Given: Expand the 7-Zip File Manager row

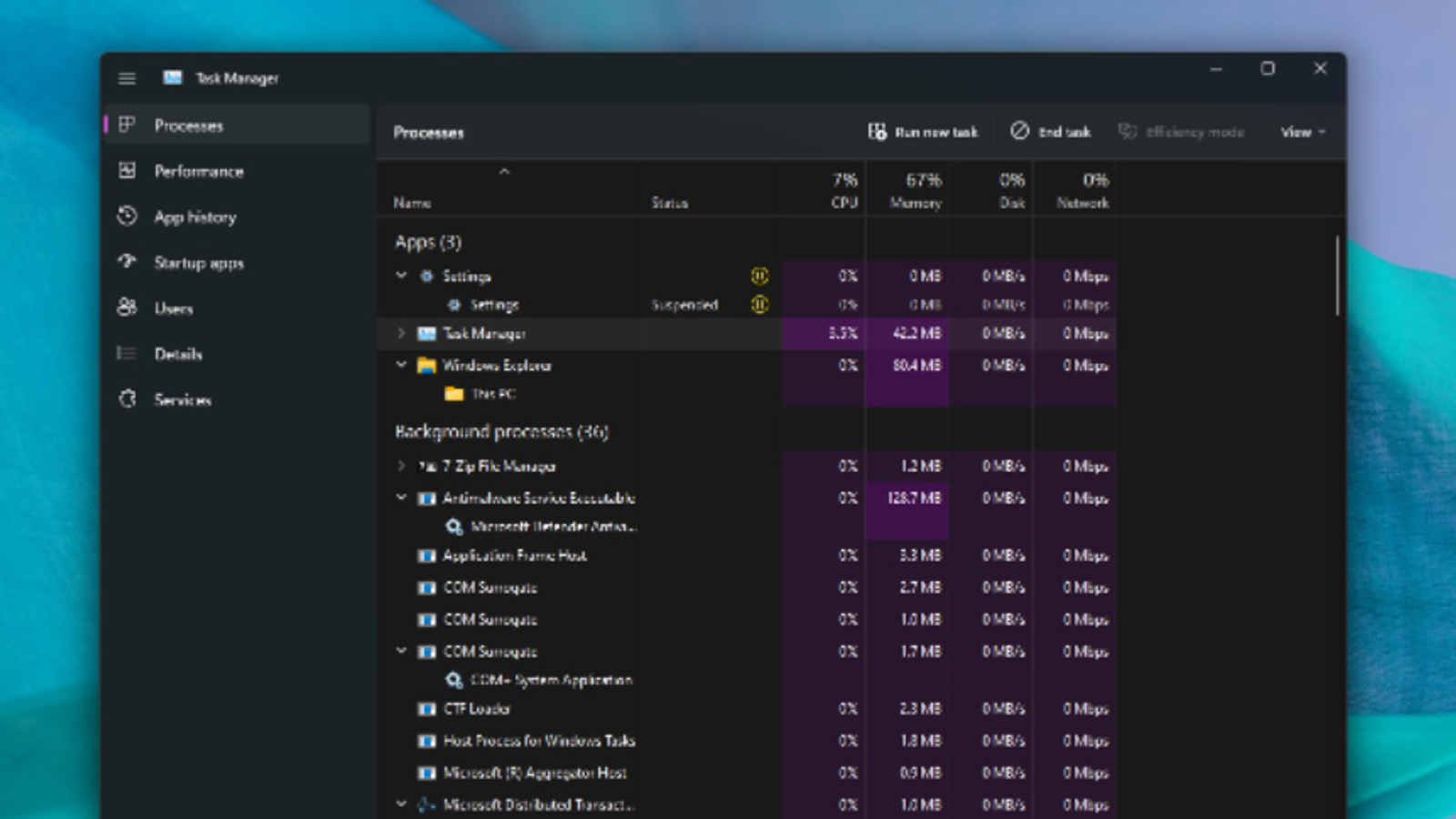Looking at the screenshot, I should (401, 465).
